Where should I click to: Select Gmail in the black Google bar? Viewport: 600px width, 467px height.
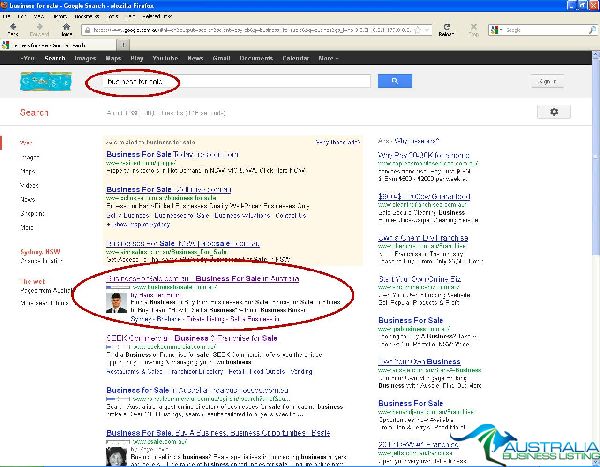click(x=221, y=58)
